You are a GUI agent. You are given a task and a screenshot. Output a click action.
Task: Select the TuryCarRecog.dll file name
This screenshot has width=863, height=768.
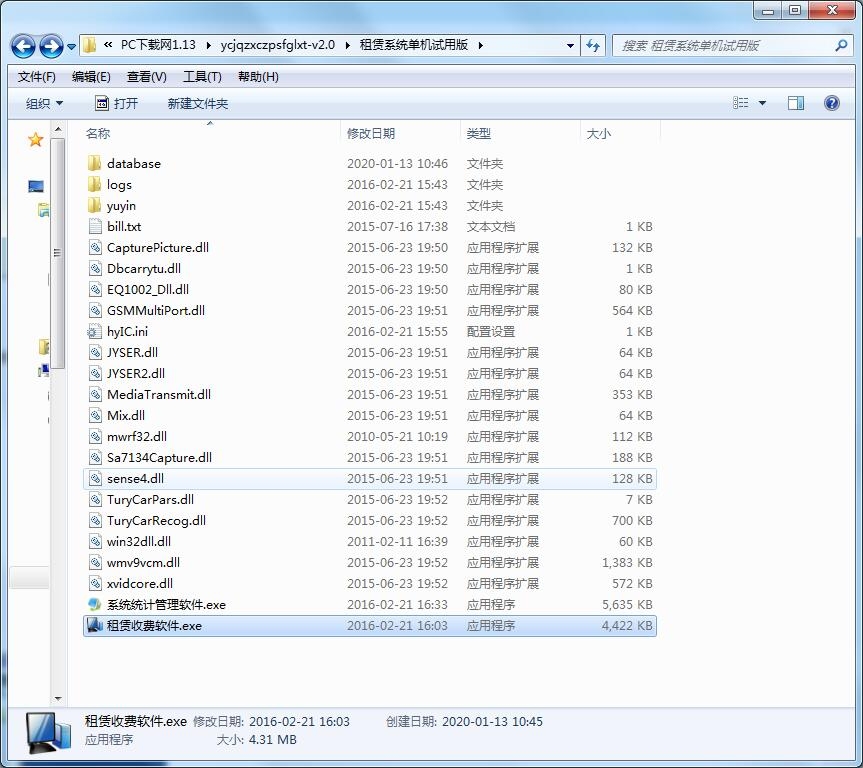(x=156, y=520)
